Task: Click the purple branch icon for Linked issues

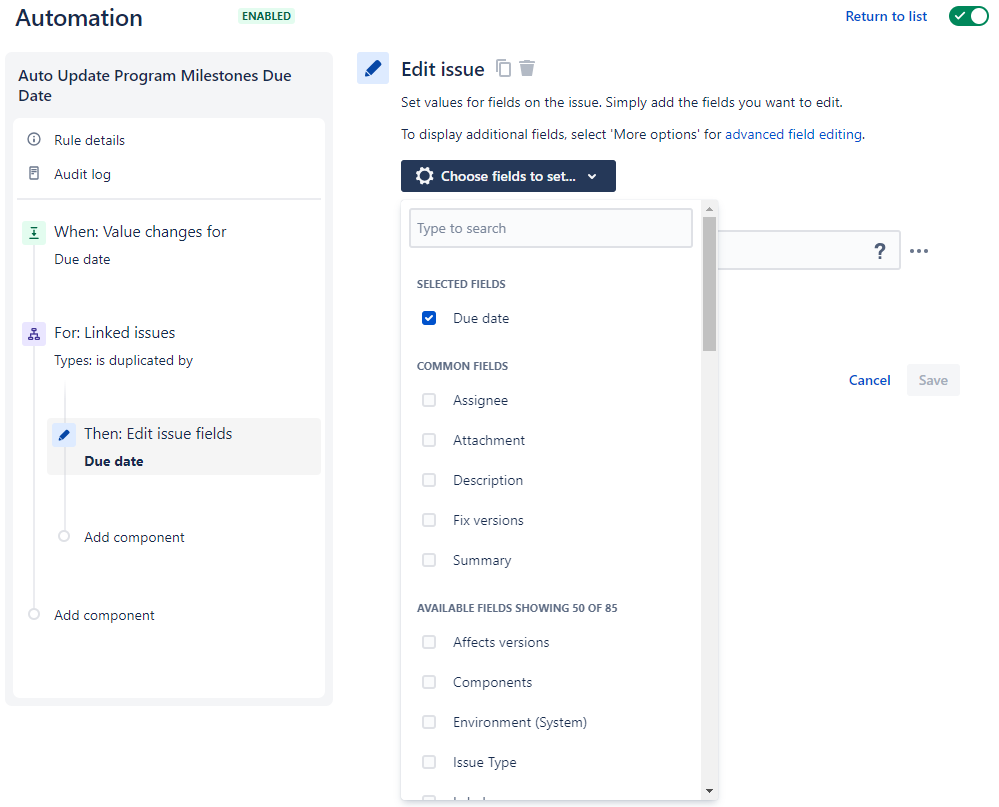Action: click(34, 334)
